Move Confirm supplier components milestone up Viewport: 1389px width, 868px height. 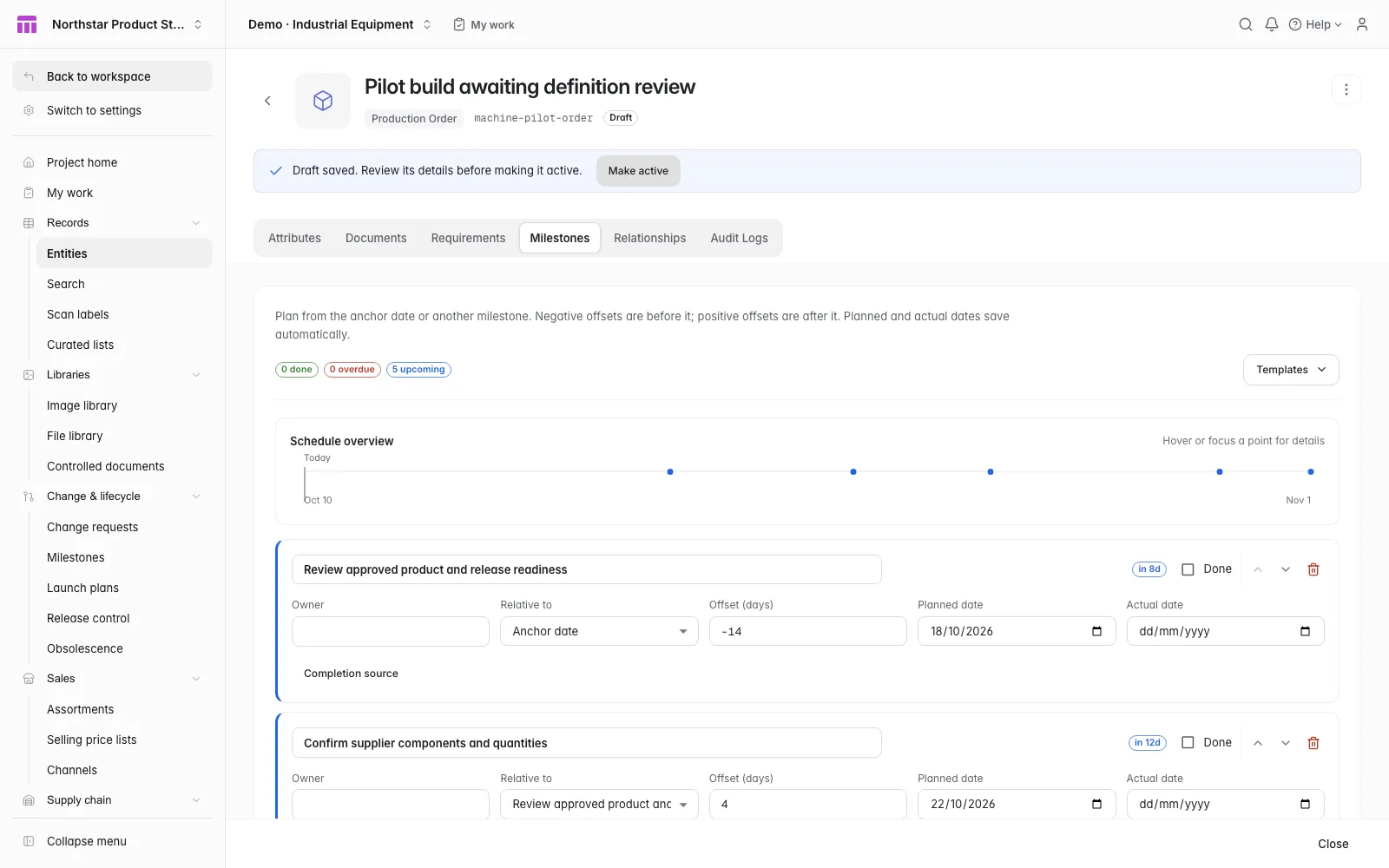tap(1258, 743)
